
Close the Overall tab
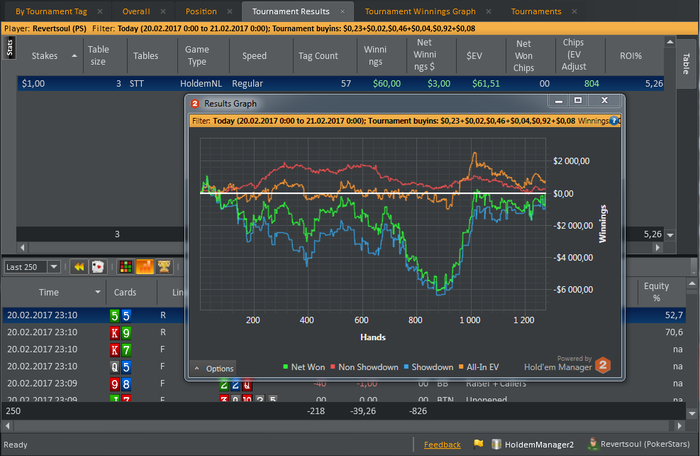coord(163,12)
